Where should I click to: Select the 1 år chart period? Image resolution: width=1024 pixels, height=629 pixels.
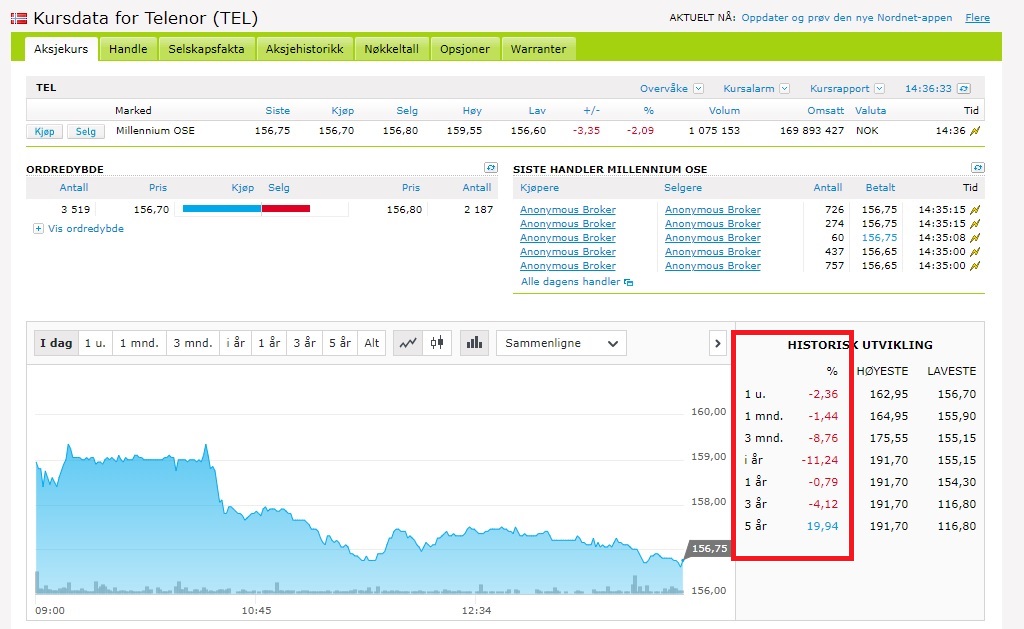[269, 343]
